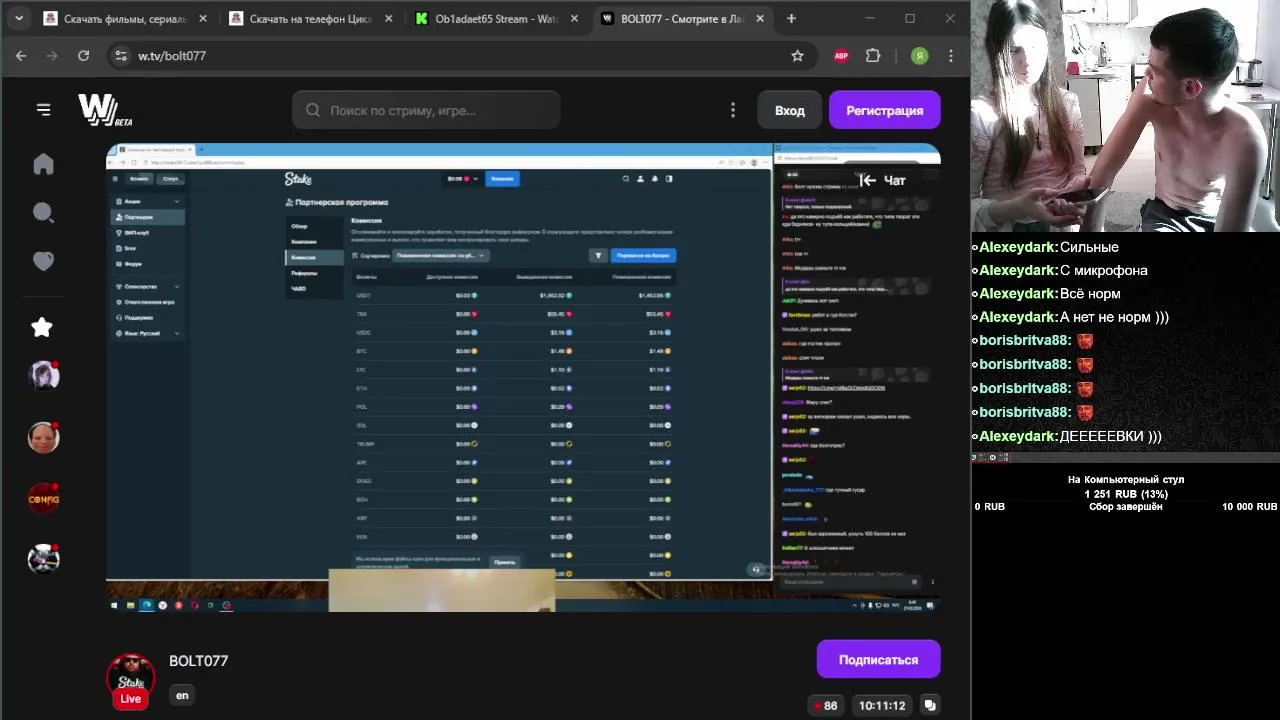
Task: Click the Alexeydark: С микрофона chat message
Action: pos(1060,270)
